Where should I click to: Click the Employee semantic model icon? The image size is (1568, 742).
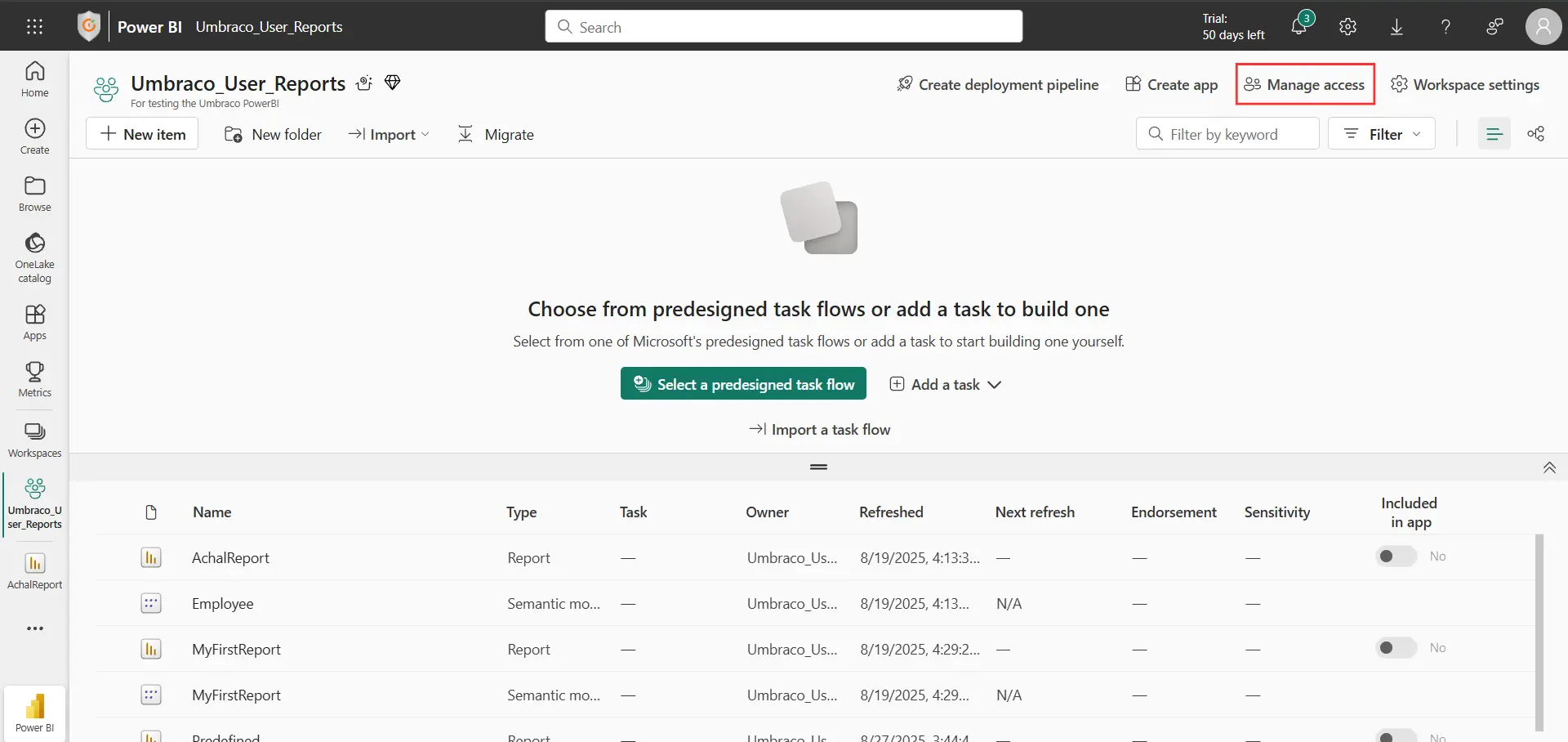tap(151, 603)
